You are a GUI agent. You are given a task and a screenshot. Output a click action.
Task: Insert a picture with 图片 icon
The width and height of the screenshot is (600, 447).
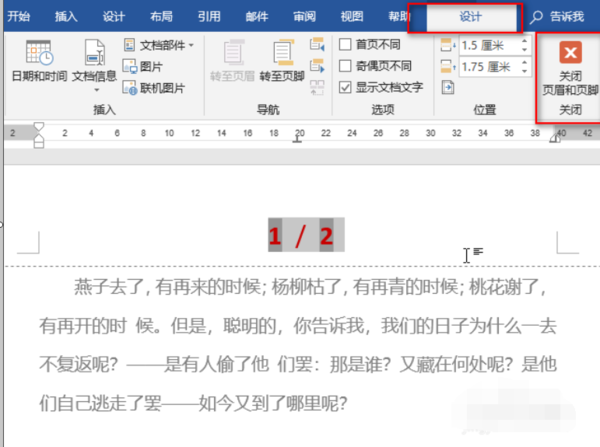(129, 67)
